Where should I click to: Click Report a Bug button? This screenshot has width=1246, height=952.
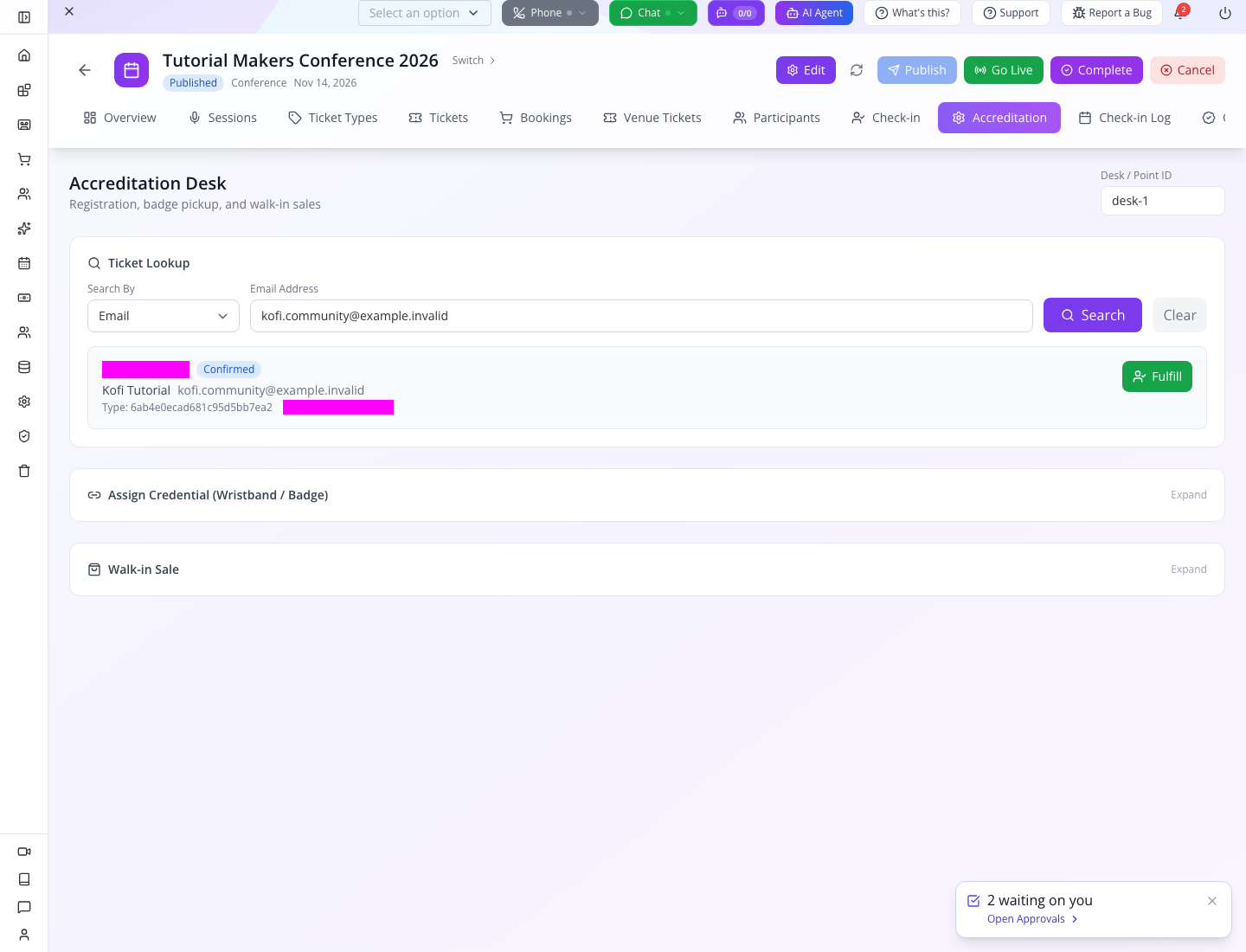click(x=1112, y=13)
